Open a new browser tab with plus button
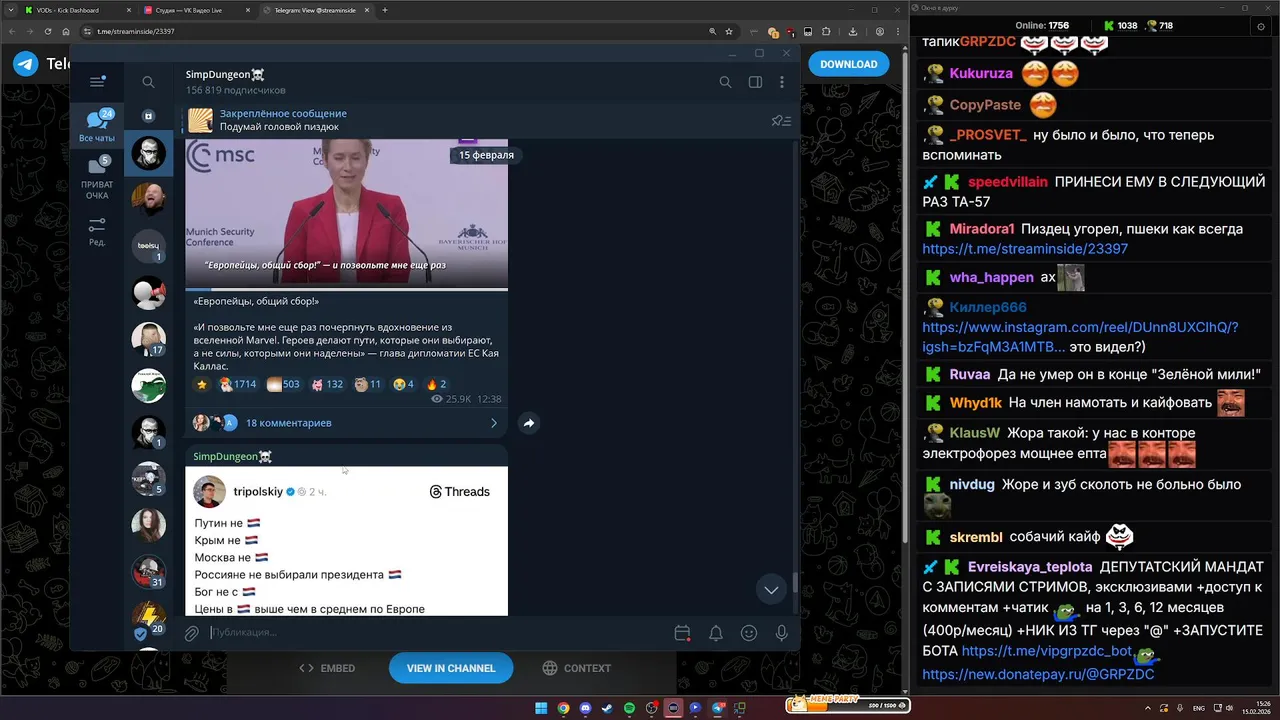This screenshot has width=1280, height=720. (x=385, y=10)
